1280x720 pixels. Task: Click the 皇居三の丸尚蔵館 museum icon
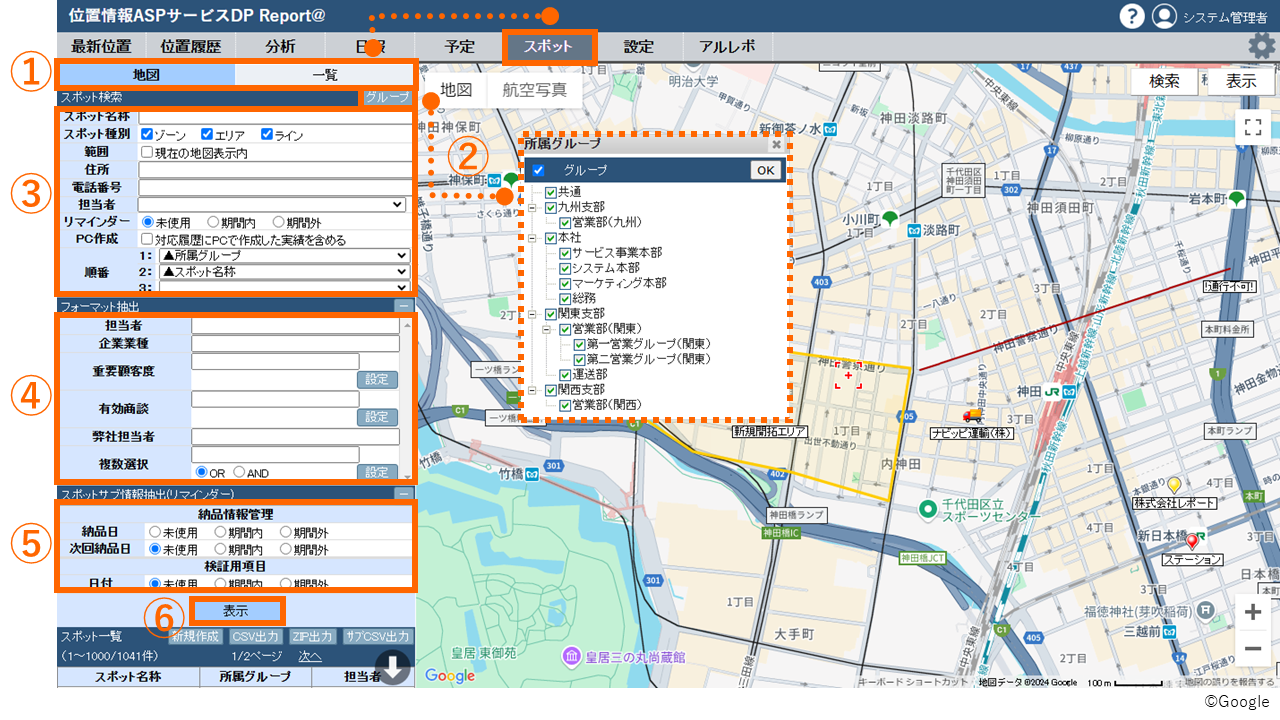pyautogui.click(x=570, y=657)
